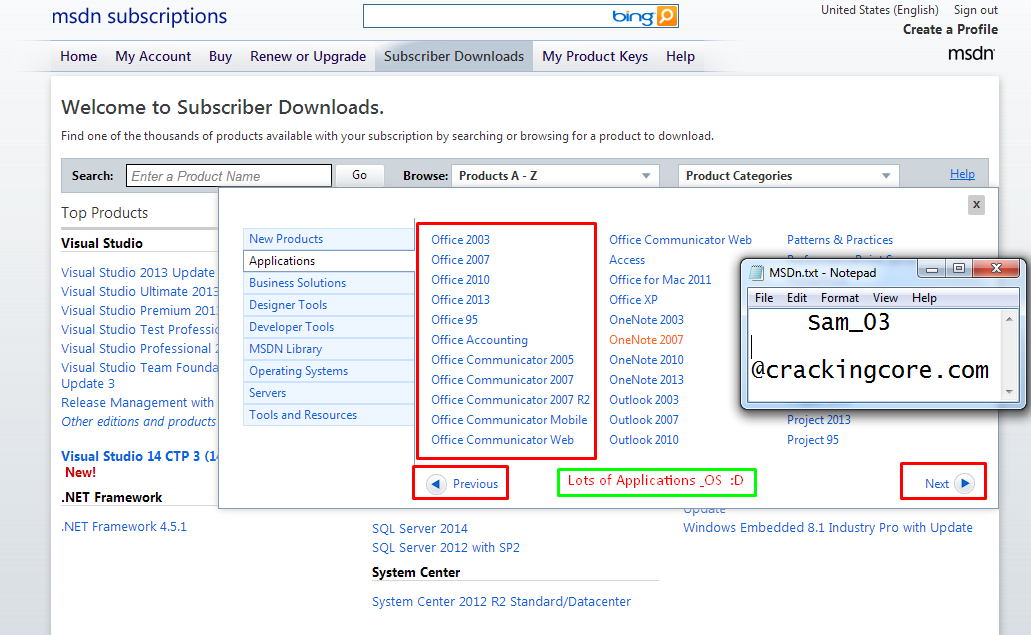Select the Developer Tools category
Viewport: 1031px width, 635px height.
click(329, 327)
